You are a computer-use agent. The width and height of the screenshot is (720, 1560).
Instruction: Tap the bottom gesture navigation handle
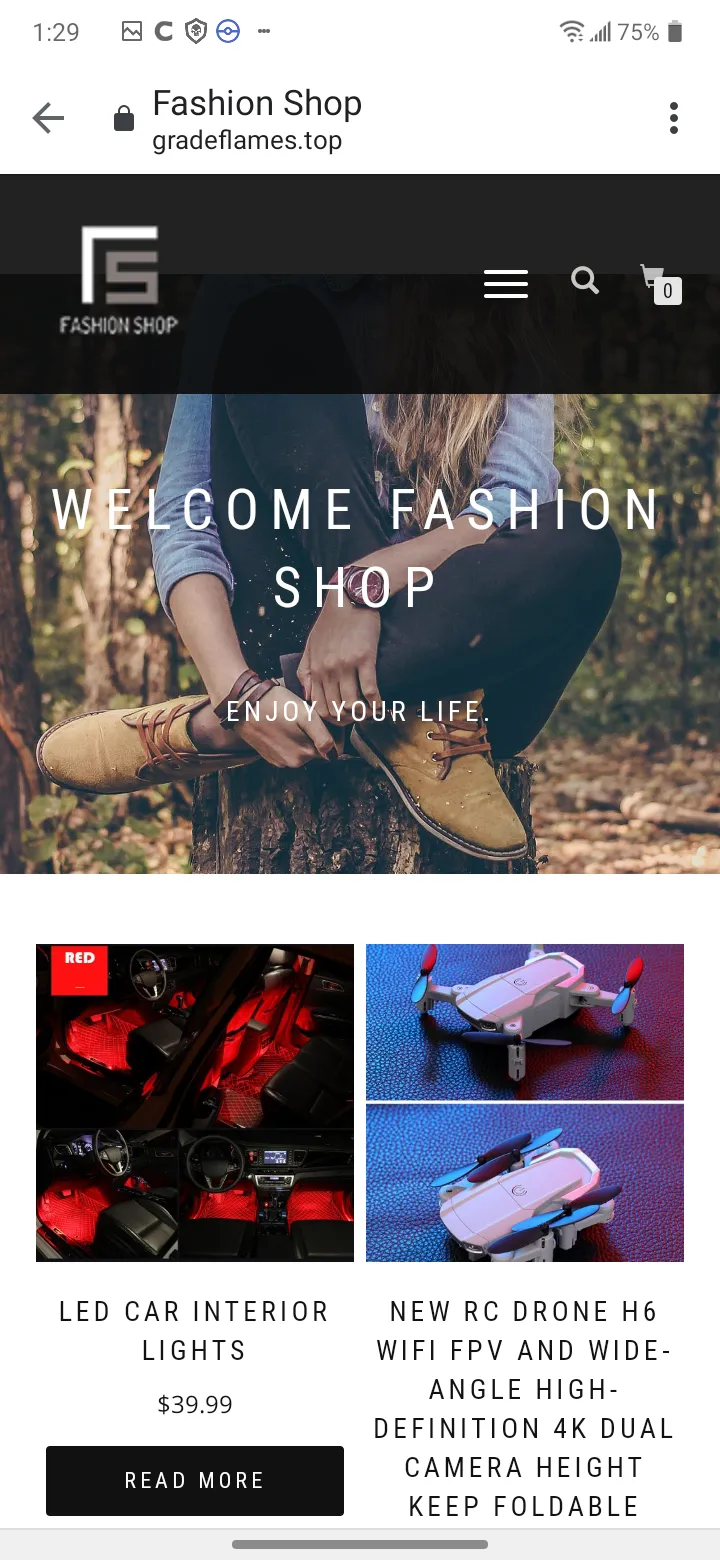360,1544
